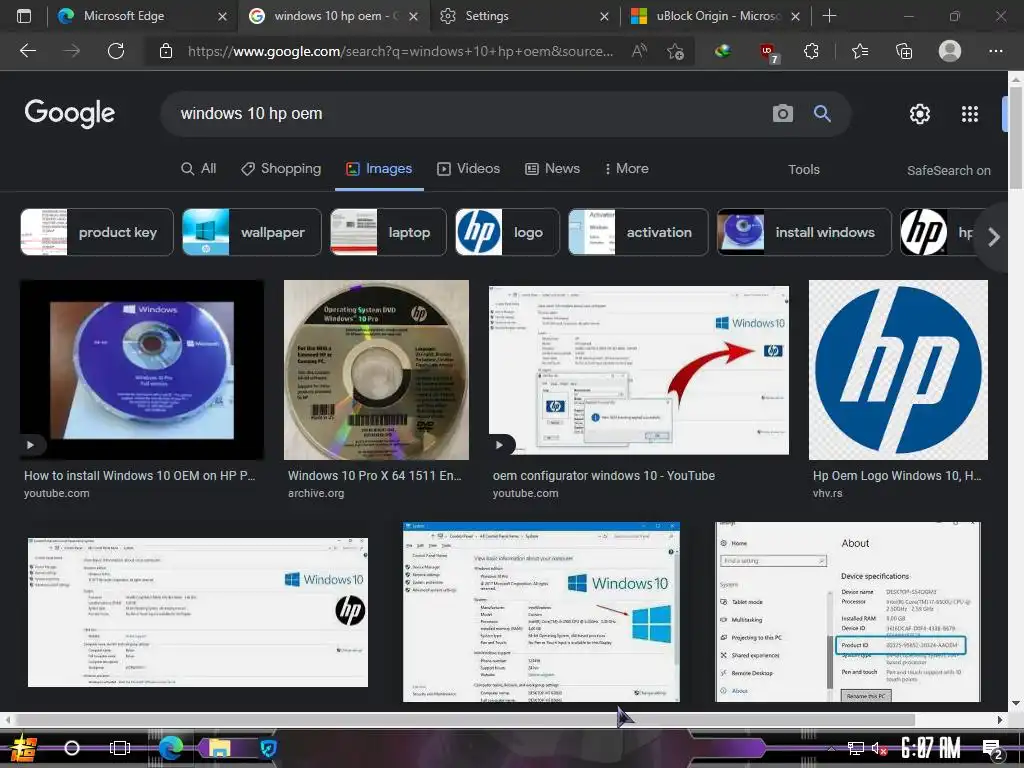Select the Shopping results tab
This screenshot has height=768, width=1024.
click(x=281, y=168)
